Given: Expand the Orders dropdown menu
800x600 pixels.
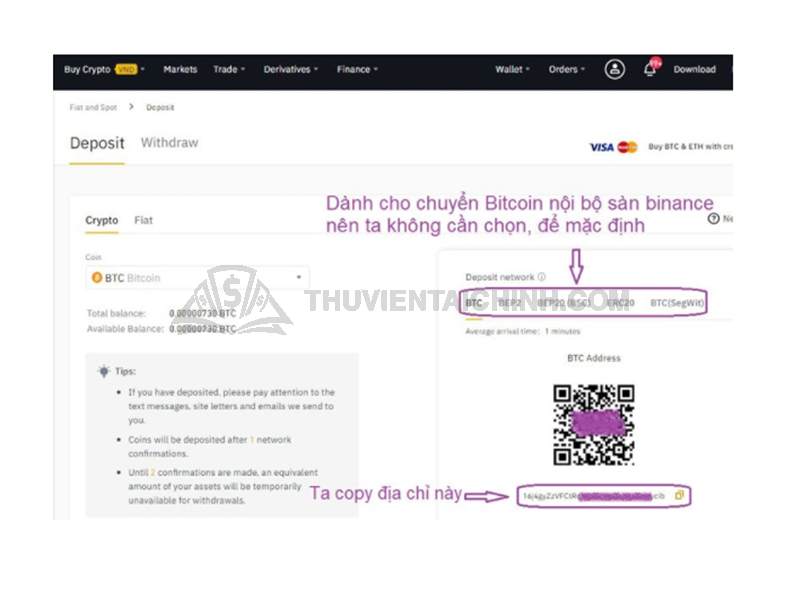Looking at the screenshot, I should (567, 69).
